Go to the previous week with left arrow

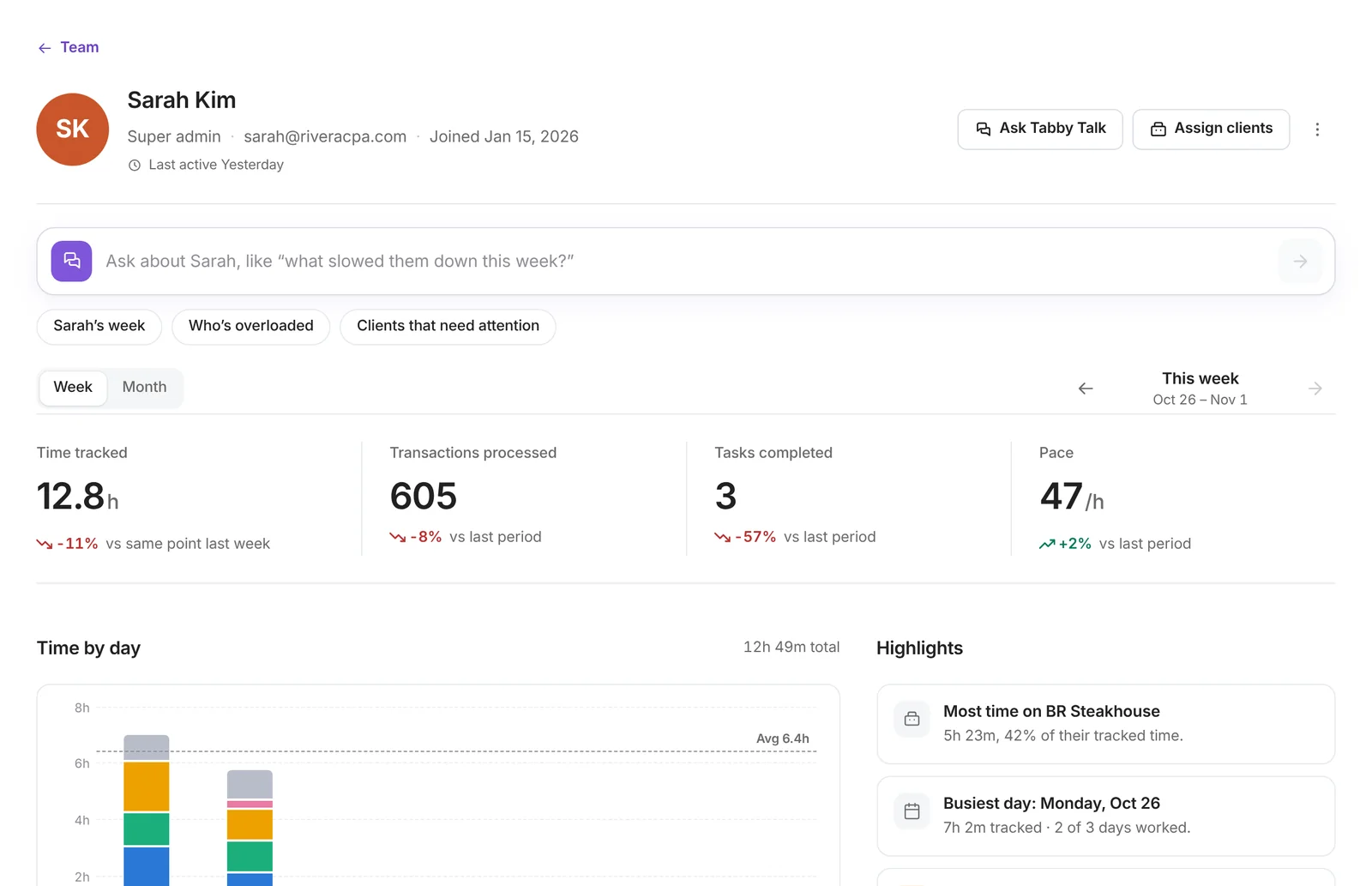tap(1086, 389)
